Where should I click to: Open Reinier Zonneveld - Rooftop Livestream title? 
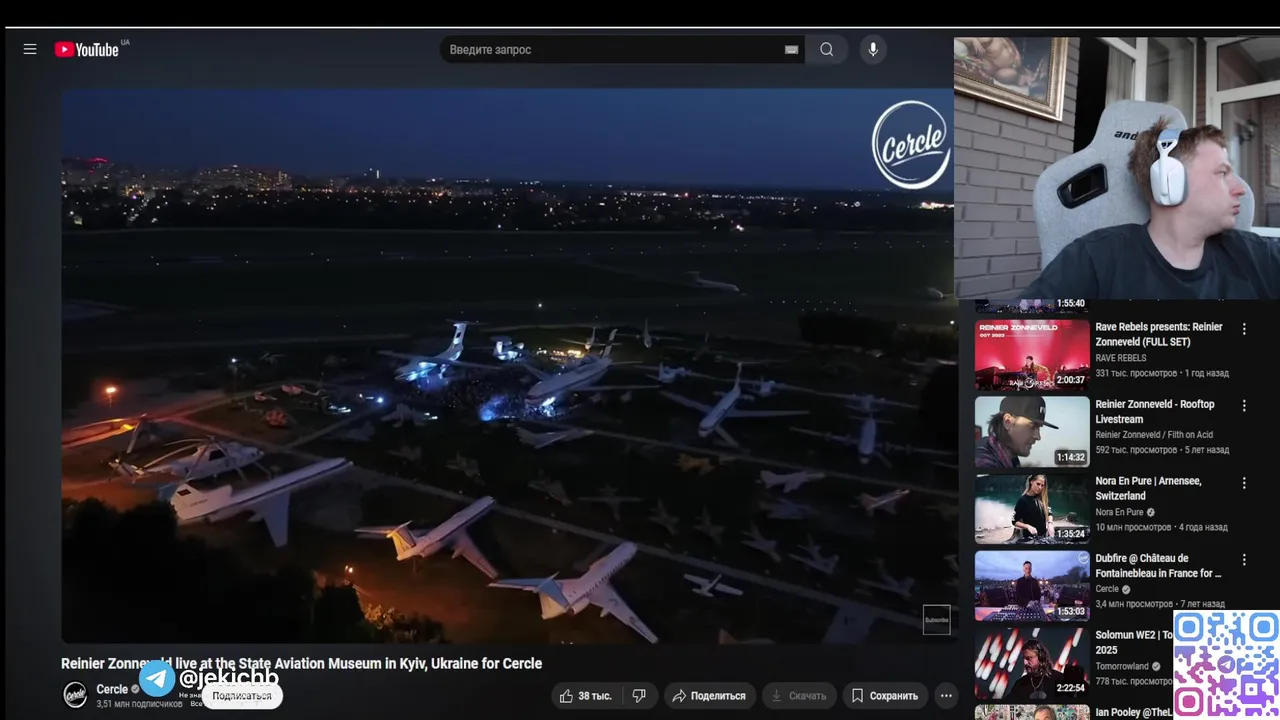[x=1155, y=411]
